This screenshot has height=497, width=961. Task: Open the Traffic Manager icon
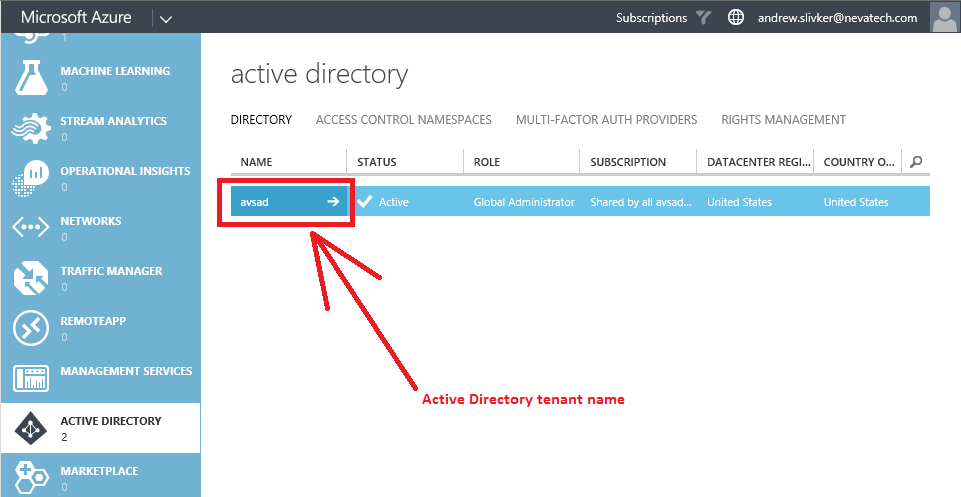coord(31,278)
